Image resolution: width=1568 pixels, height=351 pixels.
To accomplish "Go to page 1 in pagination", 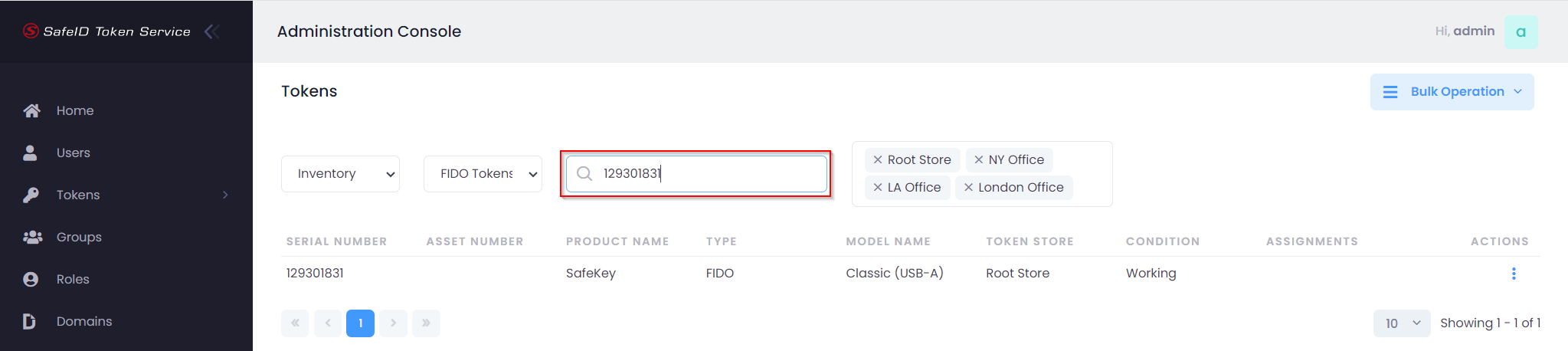I will [360, 323].
